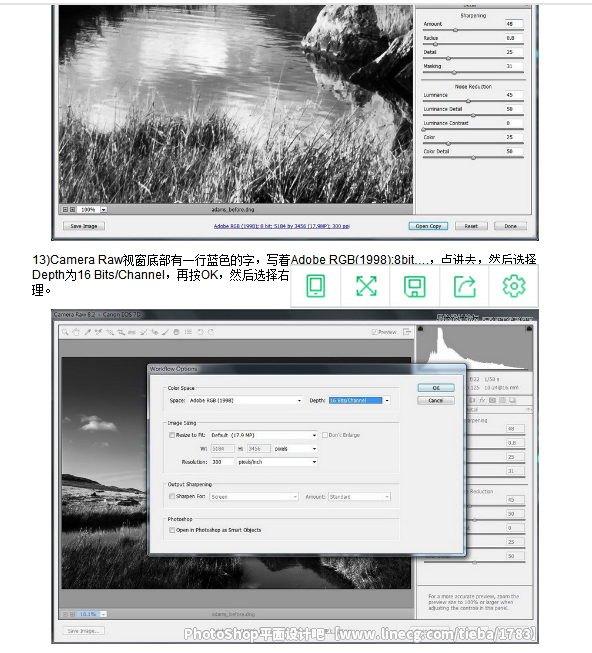
Task: Check Open in Photoshop as Smart Objects
Action: click(x=172, y=530)
